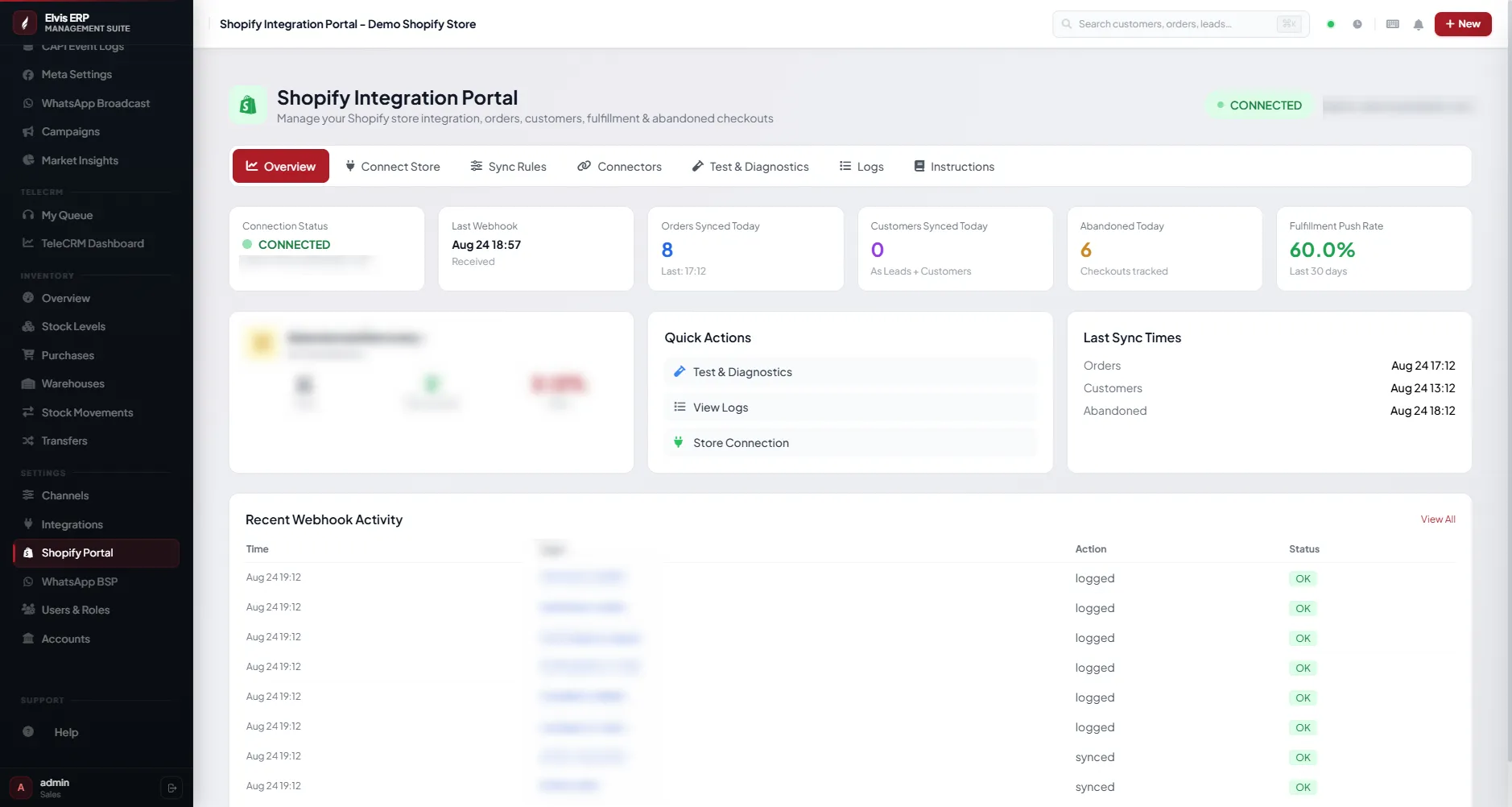Click the wrench icon beside Test & Diagnostics quick action
This screenshot has width=1512, height=807.
point(680,372)
